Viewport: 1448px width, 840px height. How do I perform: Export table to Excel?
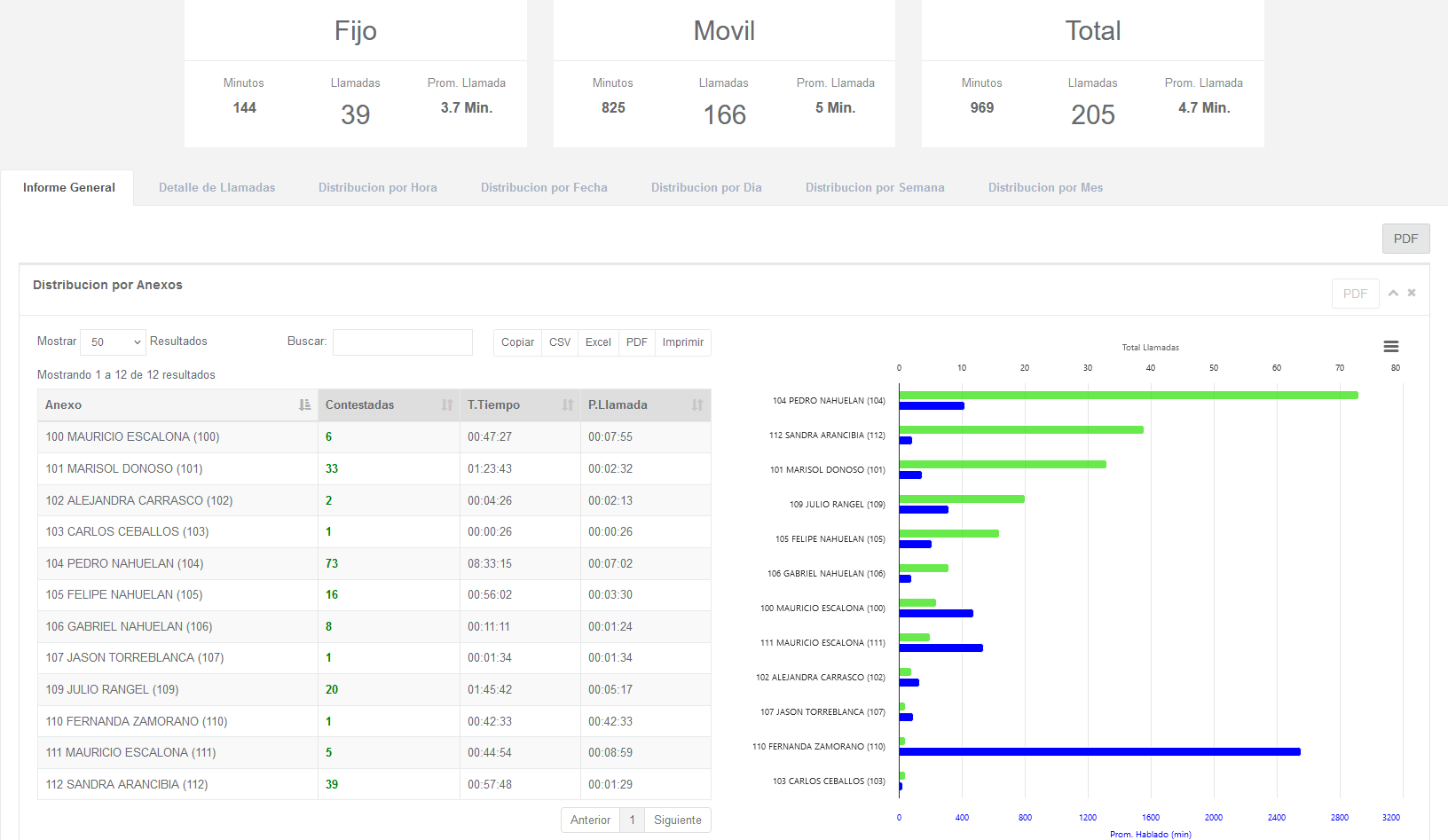(x=598, y=342)
